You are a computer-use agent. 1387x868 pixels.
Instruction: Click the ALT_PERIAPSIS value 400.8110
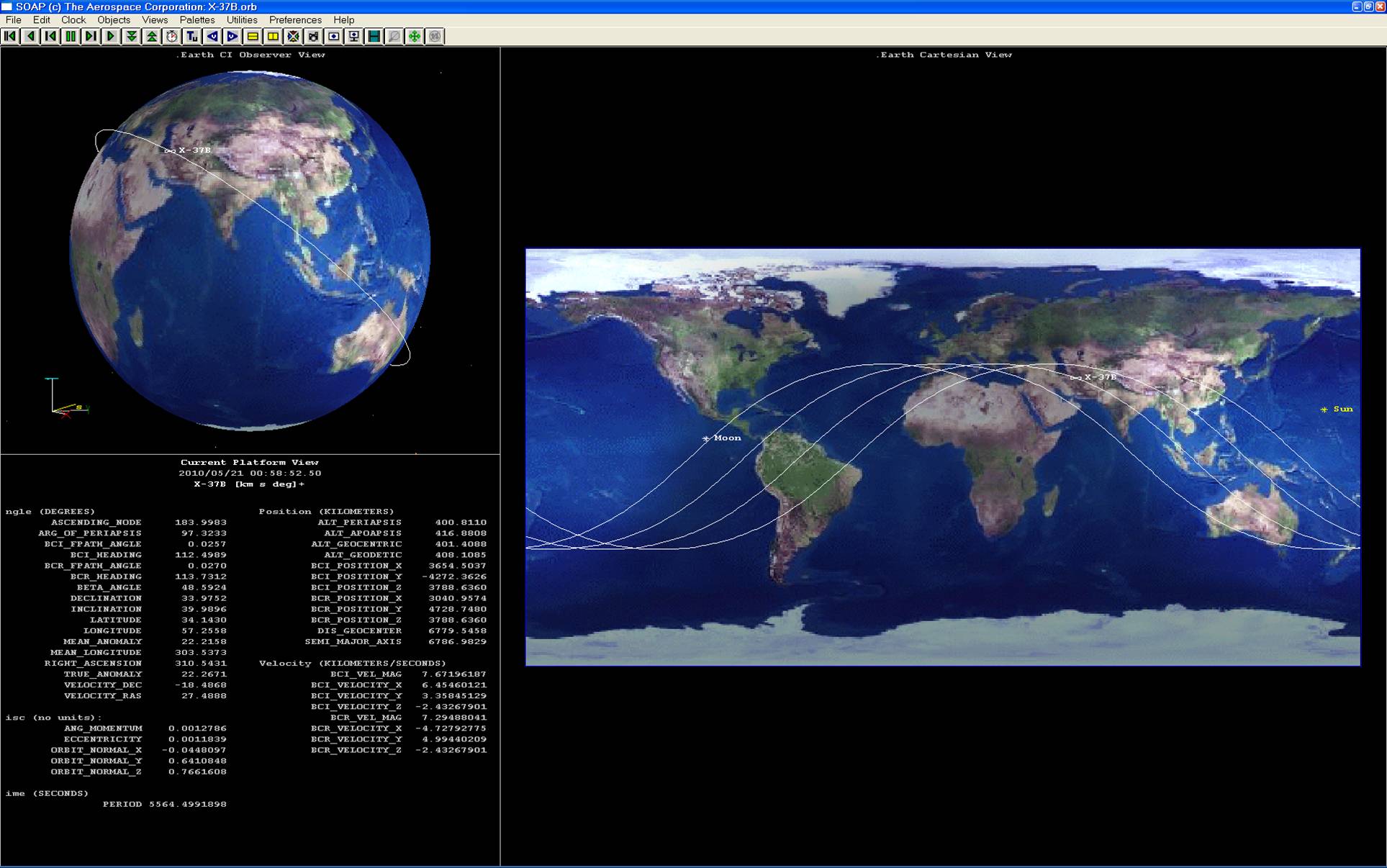(x=461, y=523)
